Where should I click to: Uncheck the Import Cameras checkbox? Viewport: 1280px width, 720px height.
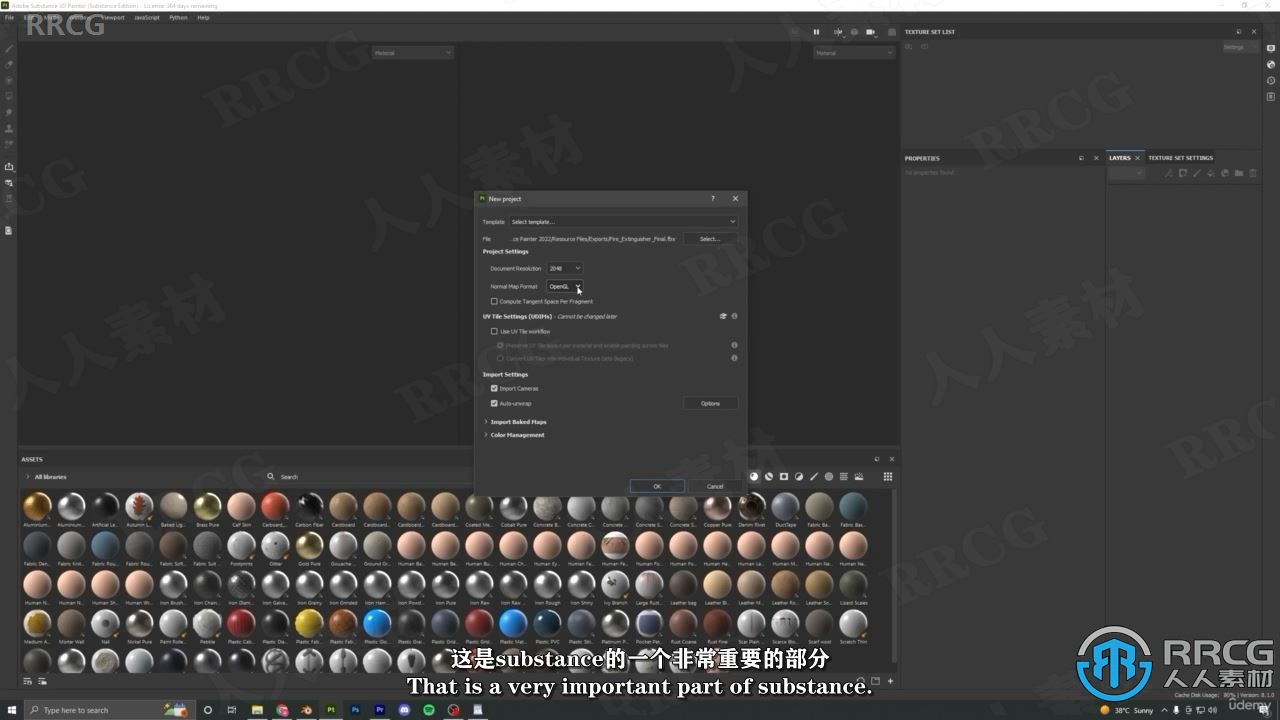tap(494, 388)
